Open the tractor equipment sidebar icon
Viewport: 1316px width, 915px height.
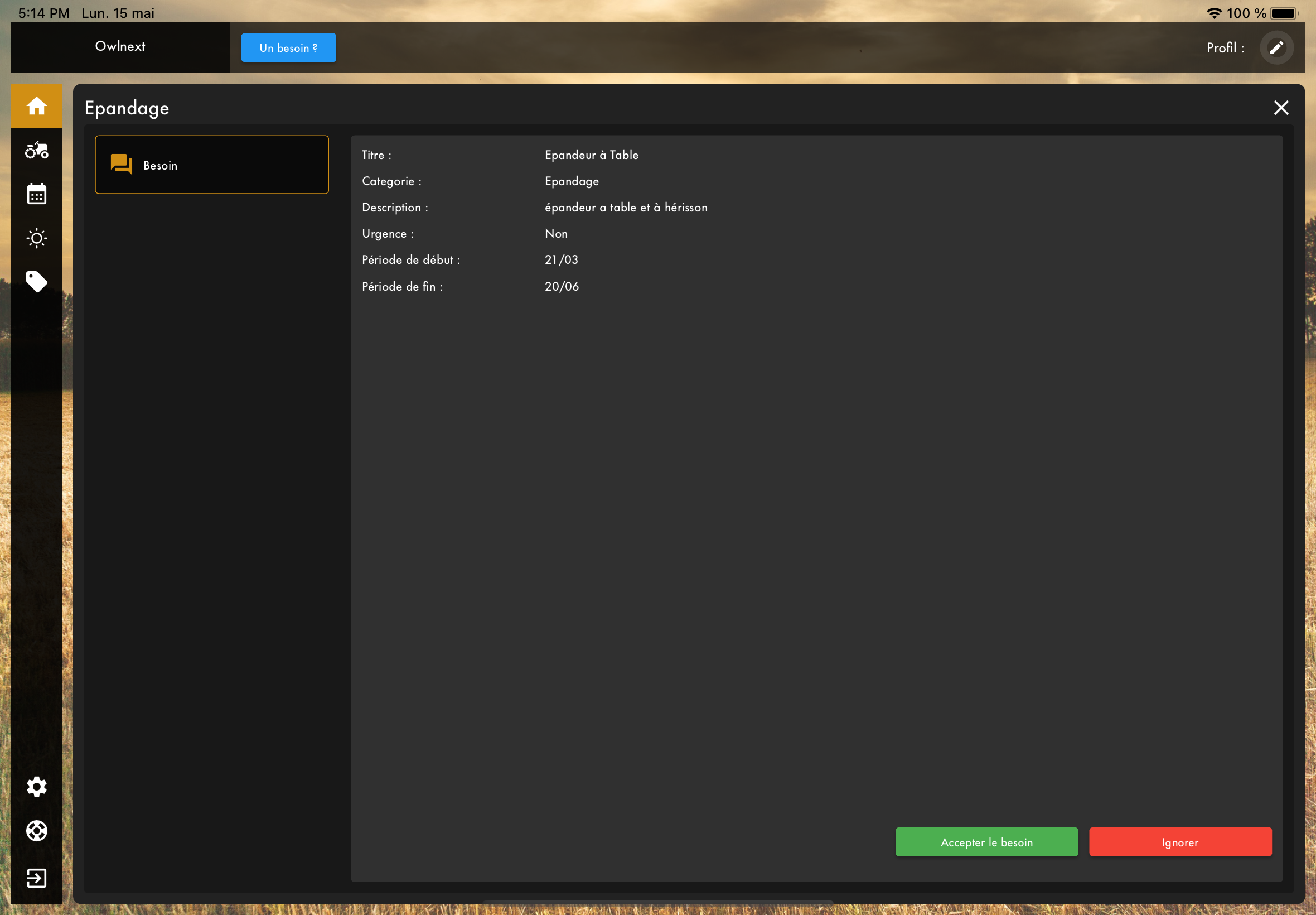click(37, 150)
